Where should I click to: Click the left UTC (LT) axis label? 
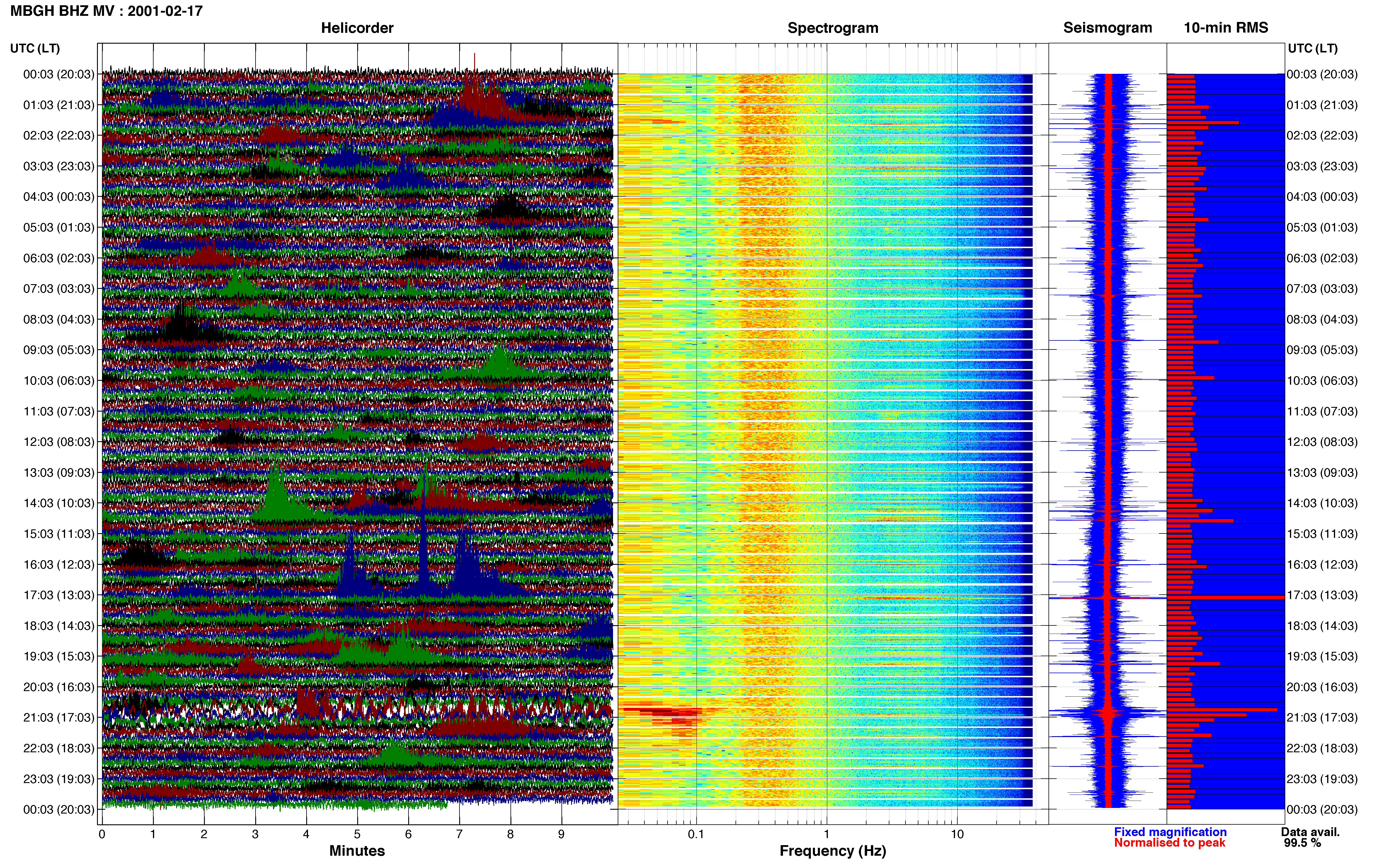(35, 48)
